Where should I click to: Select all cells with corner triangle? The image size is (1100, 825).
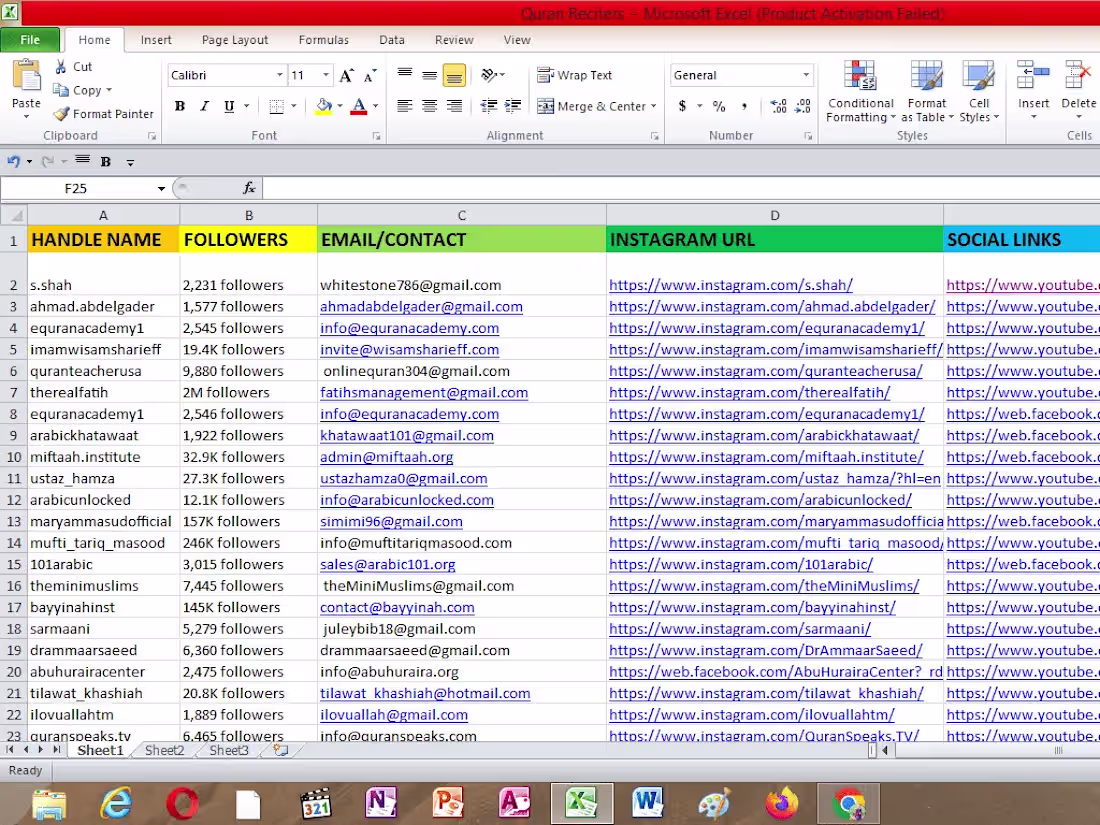[14, 215]
